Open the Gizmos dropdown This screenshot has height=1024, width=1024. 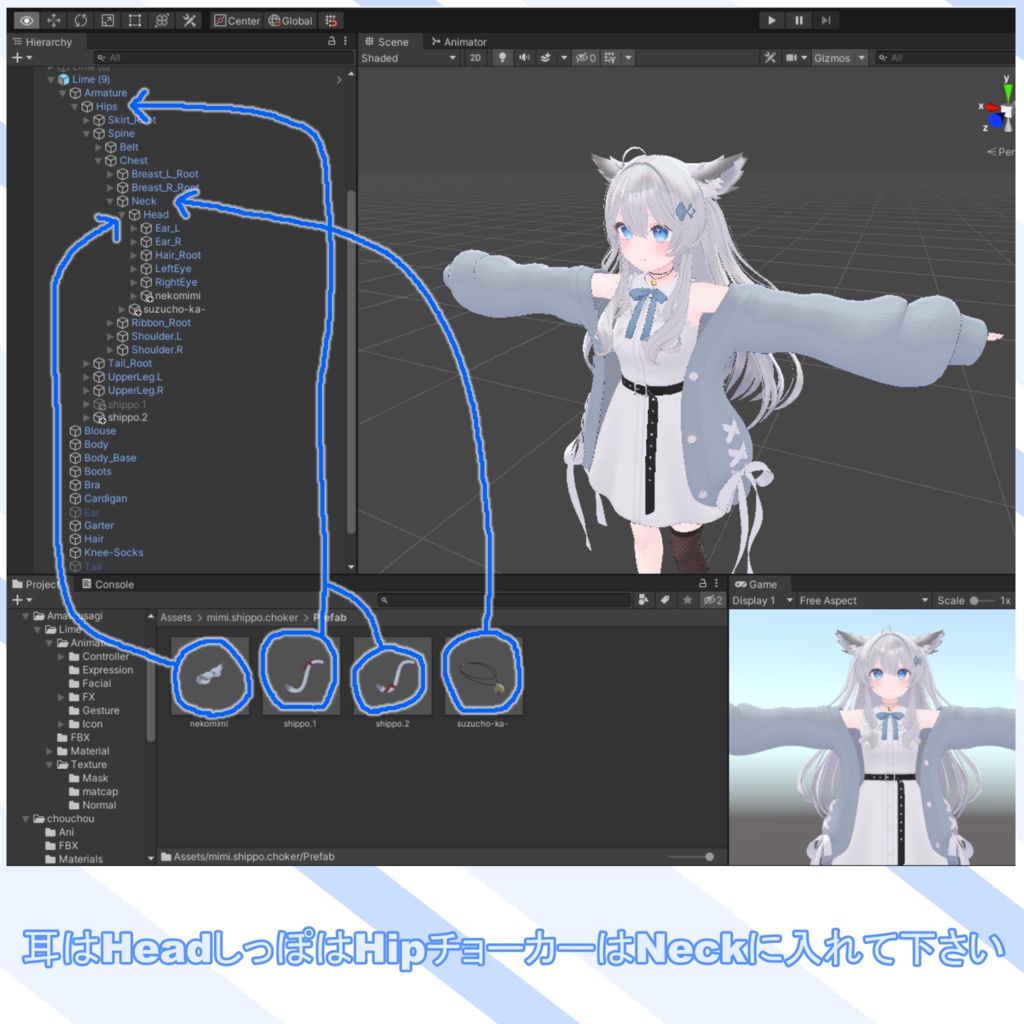pos(838,57)
